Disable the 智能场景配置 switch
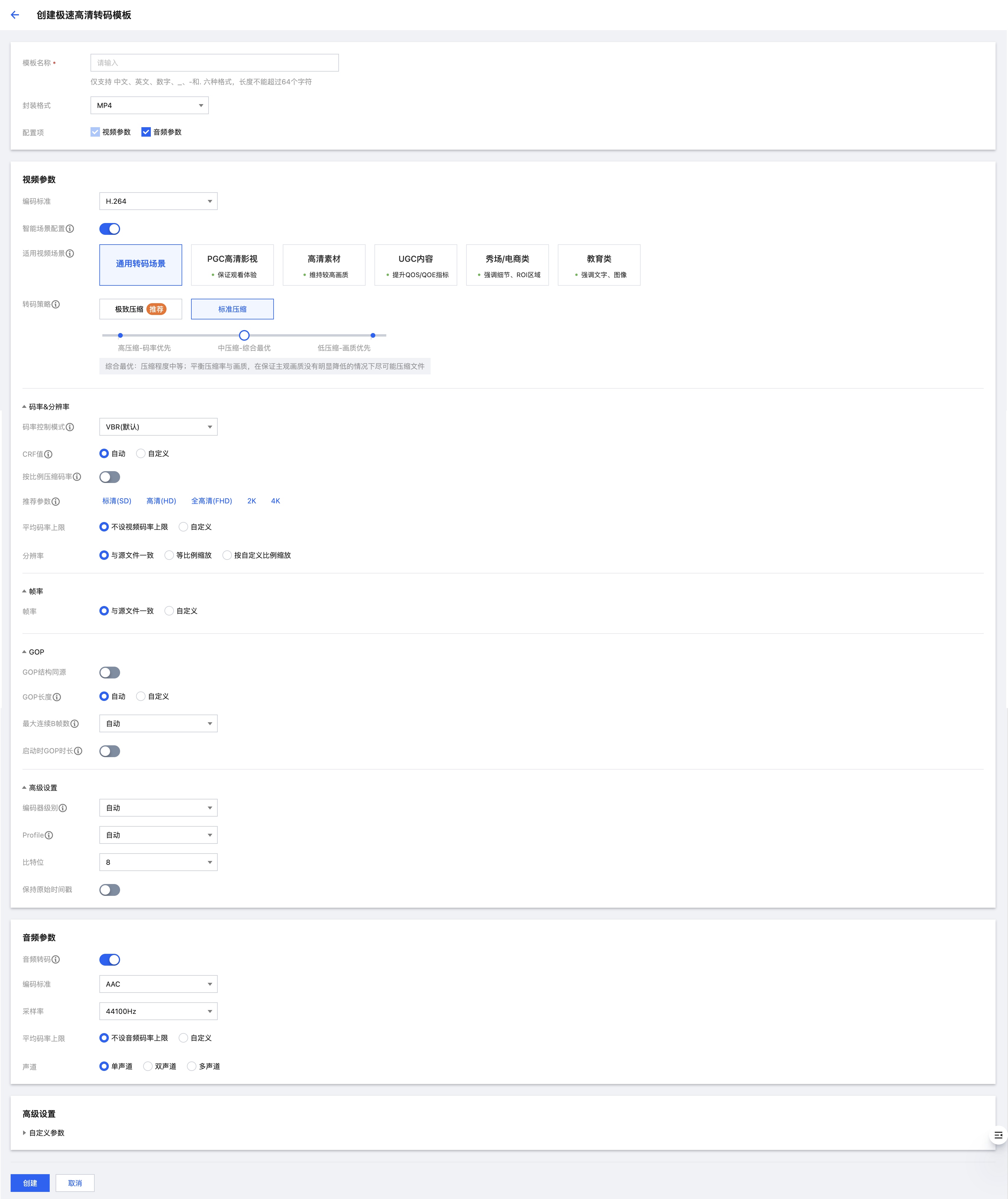The image size is (1008, 1199). pyautogui.click(x=110, y=229)
